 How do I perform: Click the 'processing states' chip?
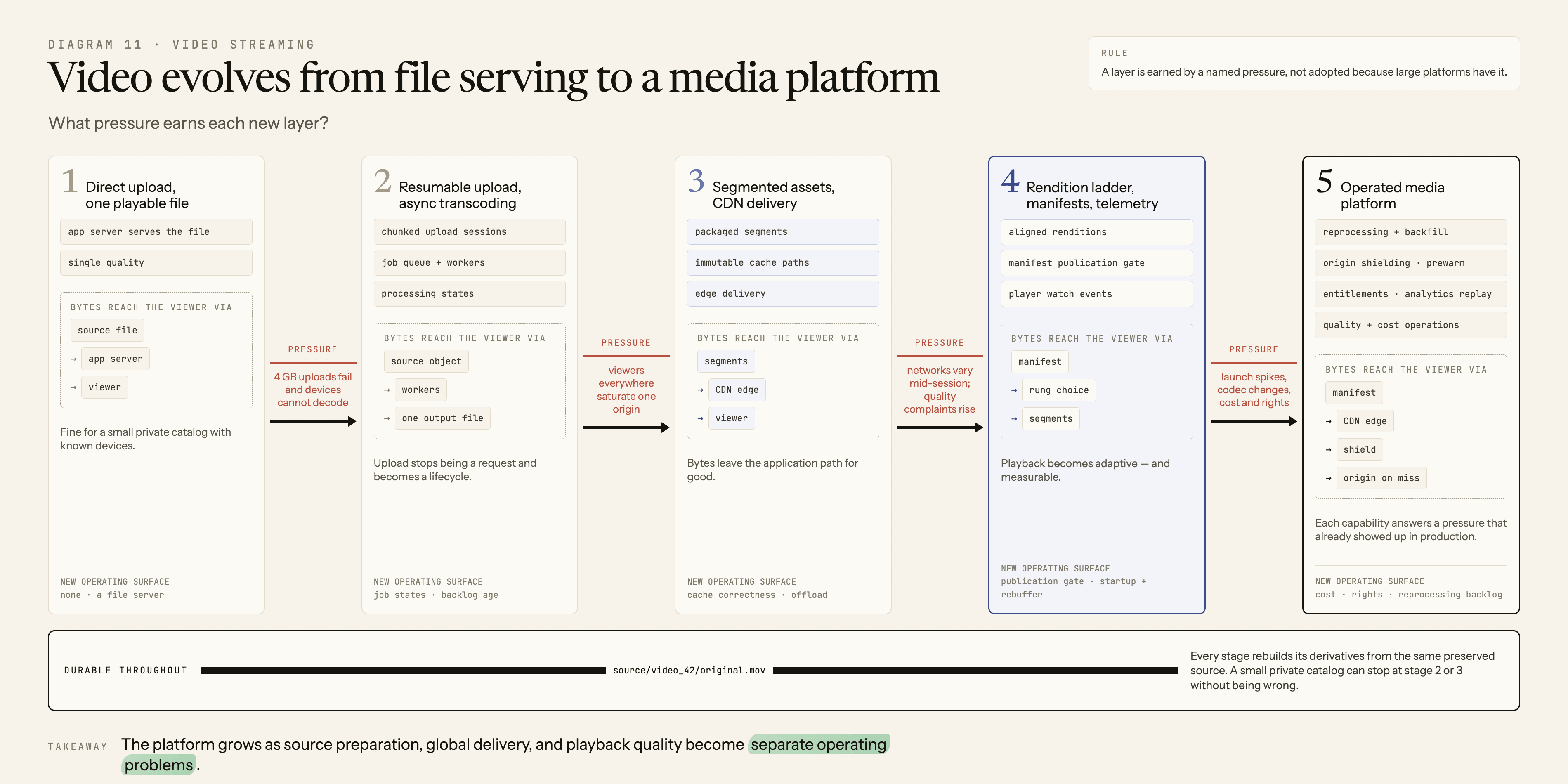469,293
